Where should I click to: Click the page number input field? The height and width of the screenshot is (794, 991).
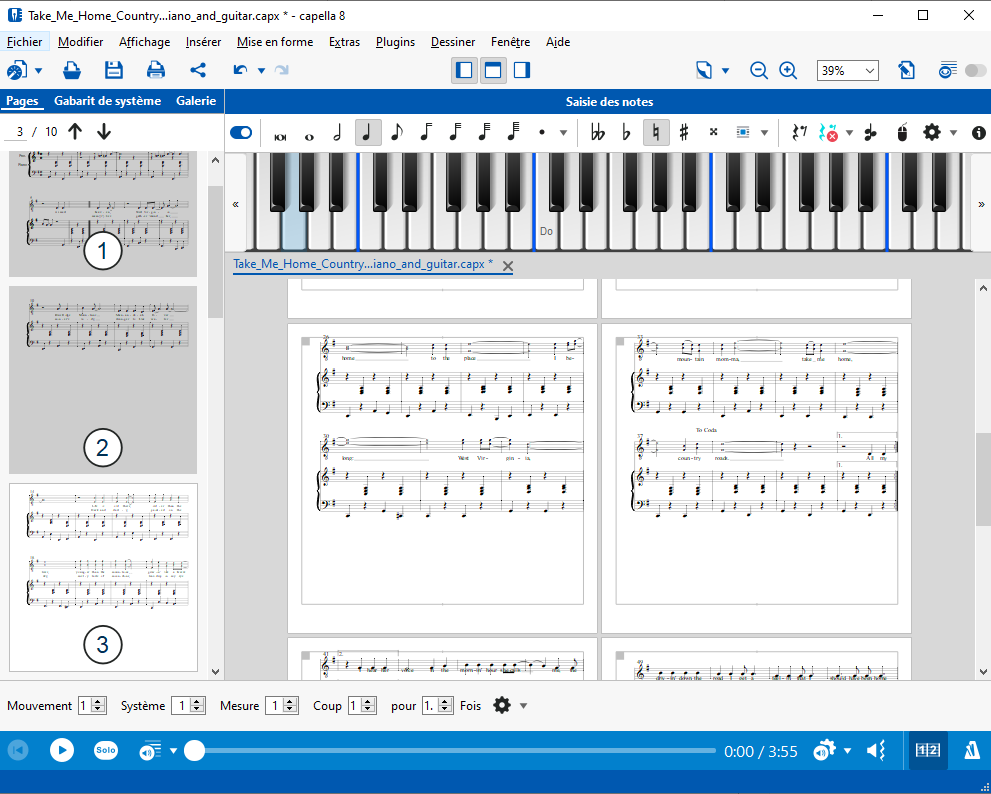click(16, 131)
